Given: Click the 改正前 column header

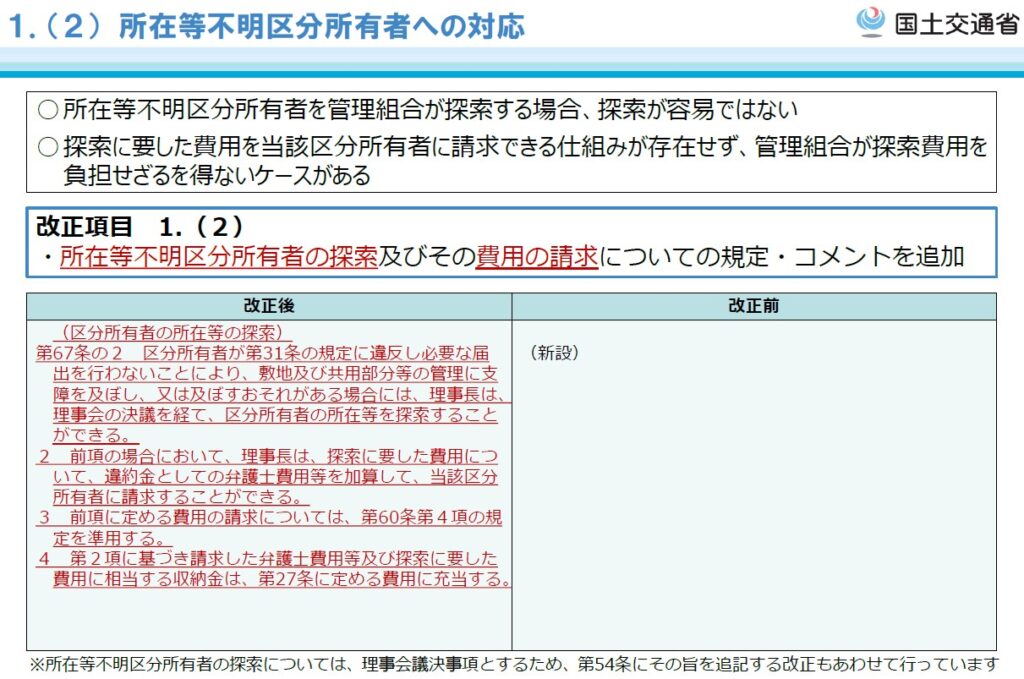Looking at the screenshot, I should pos(754,306).
